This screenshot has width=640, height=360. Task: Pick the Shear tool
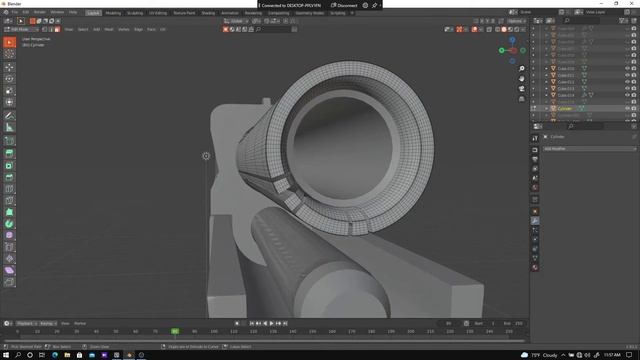[x=9, y=270]
